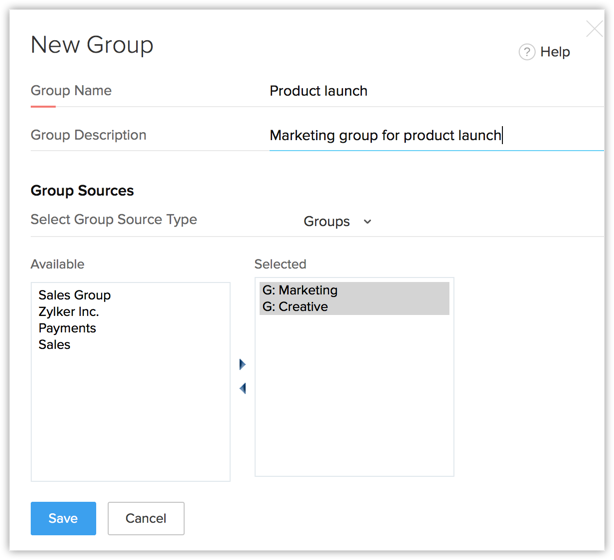This screenshot has height=560, width=614.
Task: Focus the Group Name field containing Product launch
Action: tap(430, 91)
